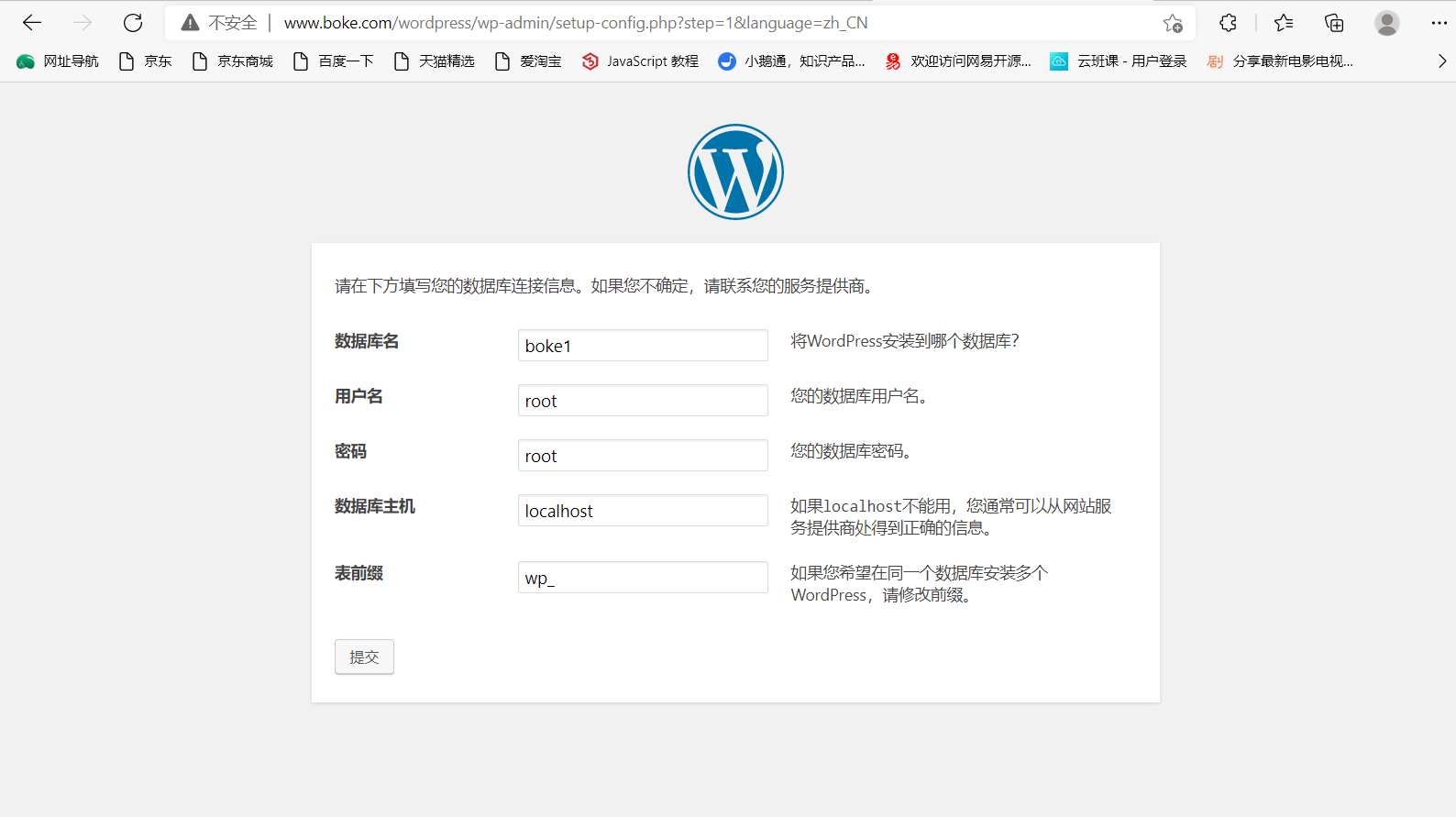
Task: Click the 表前缀 wp_ field
Action: tap(643, 578)
